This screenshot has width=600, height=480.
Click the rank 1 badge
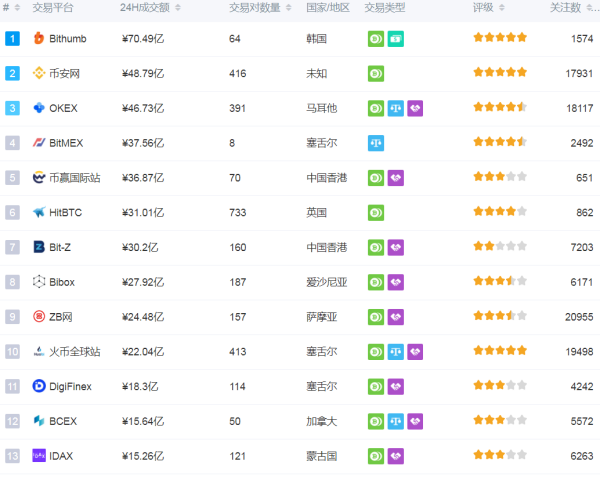coord(12,38)
